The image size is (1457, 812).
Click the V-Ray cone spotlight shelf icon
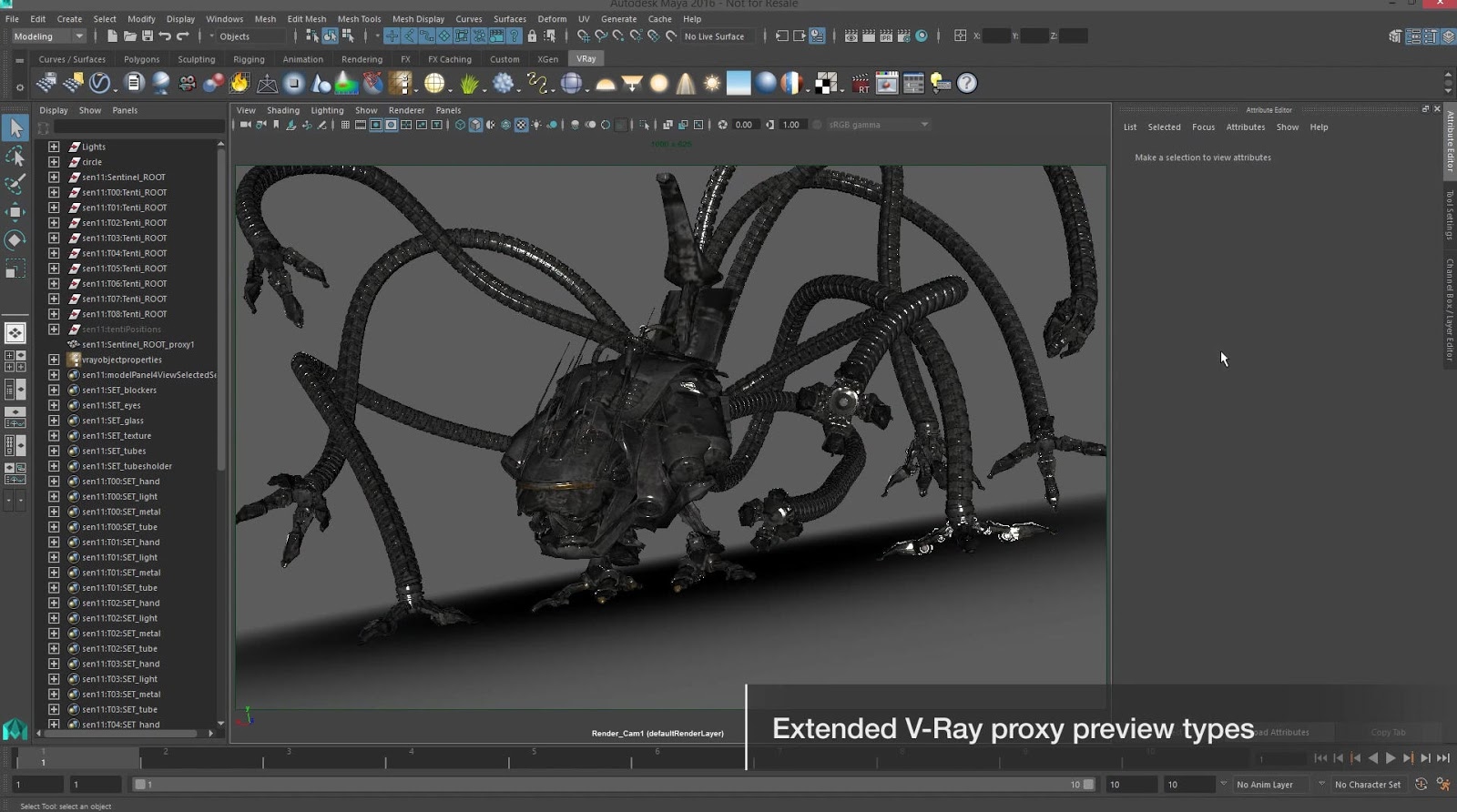click(686, 84)
